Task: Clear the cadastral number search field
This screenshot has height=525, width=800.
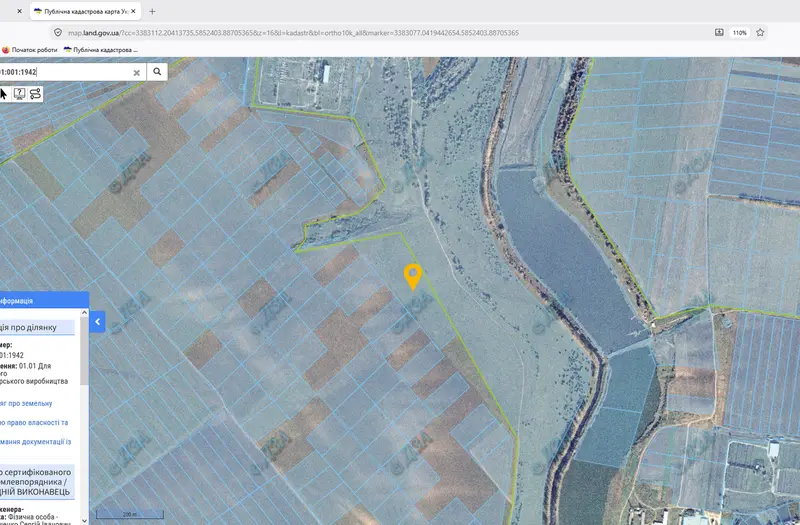Action: click(136, 72)
